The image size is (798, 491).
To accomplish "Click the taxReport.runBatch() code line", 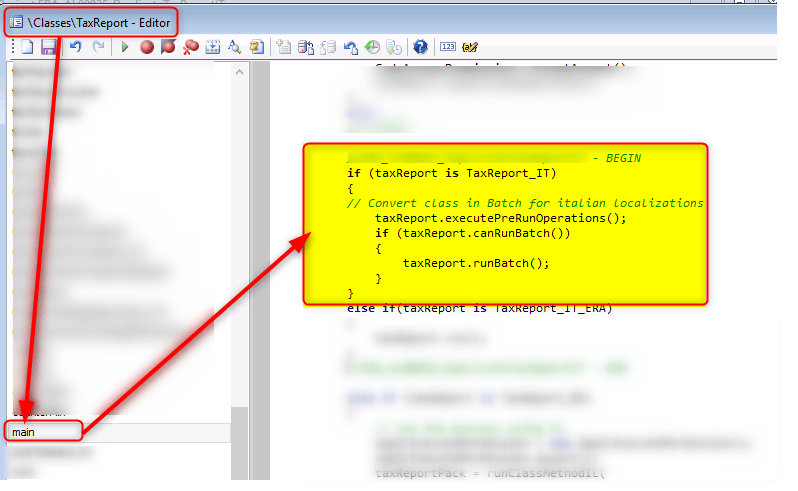I will click(476, 262).
